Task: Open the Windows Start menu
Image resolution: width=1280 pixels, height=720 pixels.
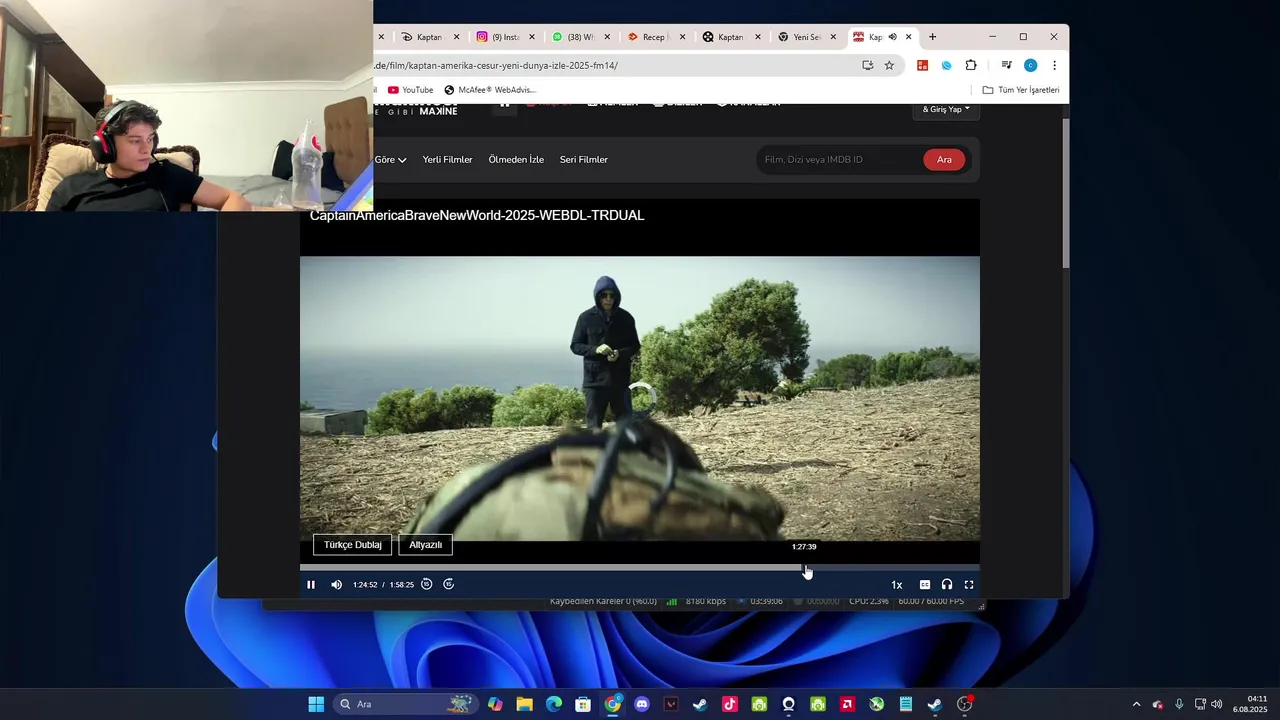Action: (x=316, y=704)
